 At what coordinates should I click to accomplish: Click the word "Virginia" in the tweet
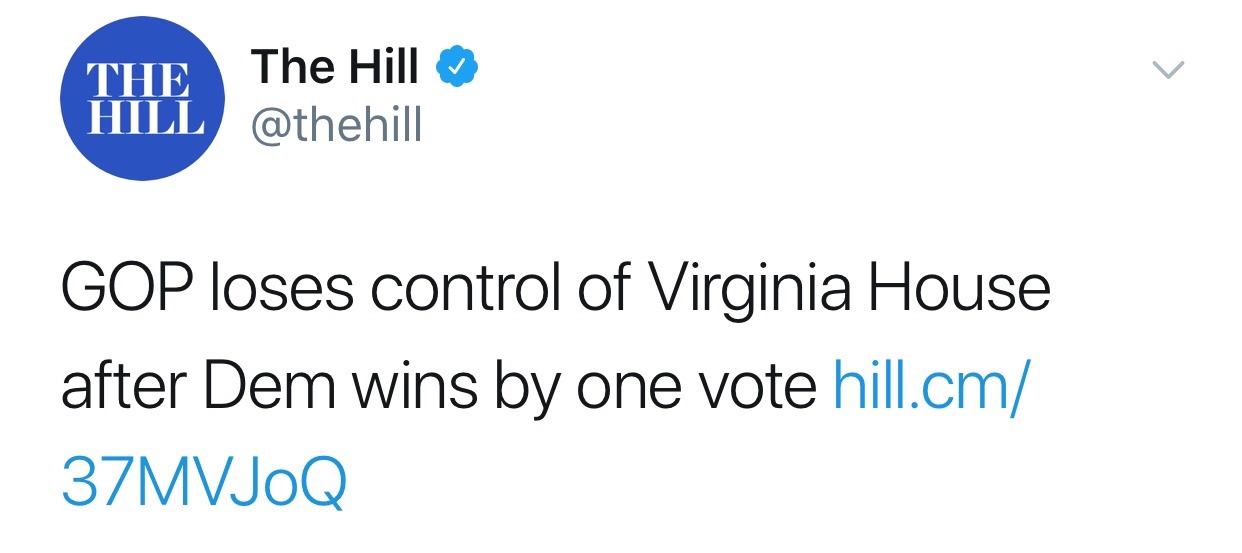click(750, 289)
